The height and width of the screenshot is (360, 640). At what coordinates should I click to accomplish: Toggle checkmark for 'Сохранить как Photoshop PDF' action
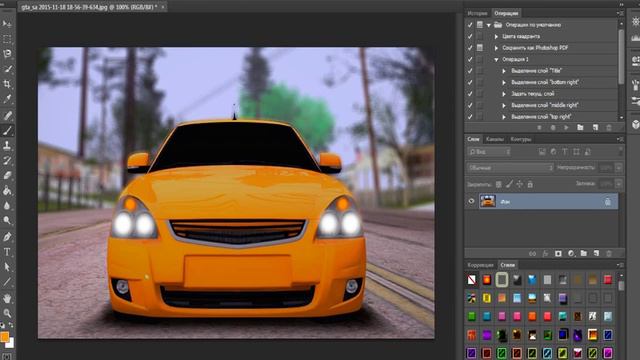pyautogui.click(x=470, y=48)
